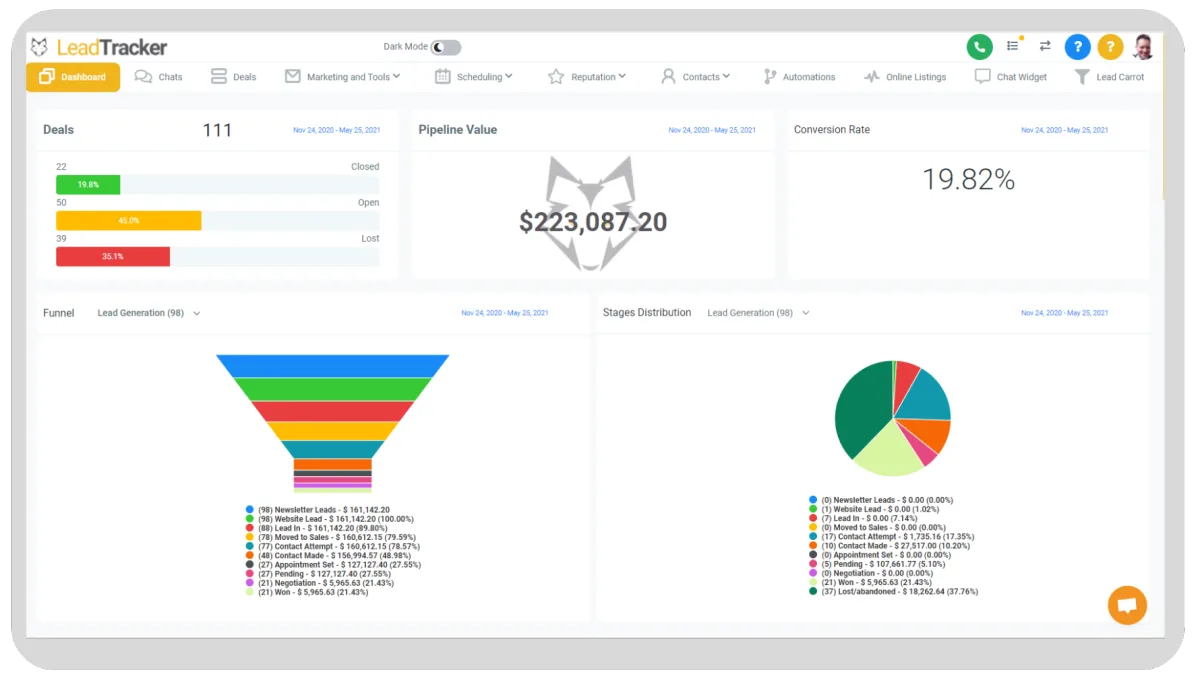Click the swap arrows icon in header
Screen dimensions: 1200x674
(1045, 46)
